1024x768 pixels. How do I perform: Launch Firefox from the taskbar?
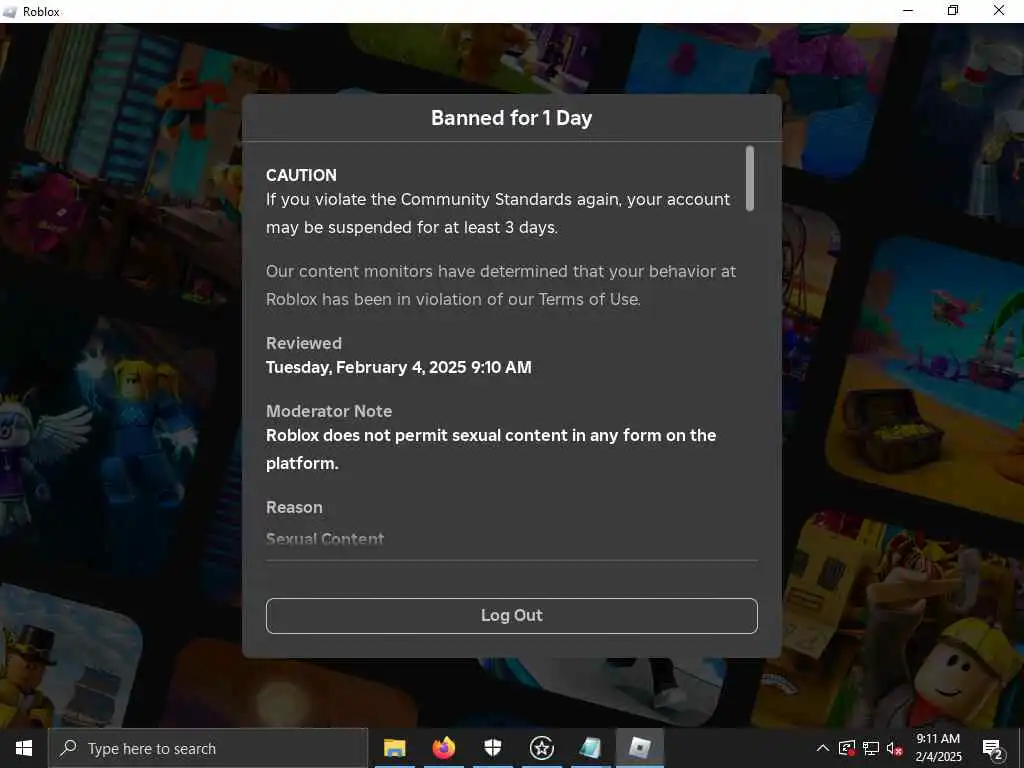(443, 748)
